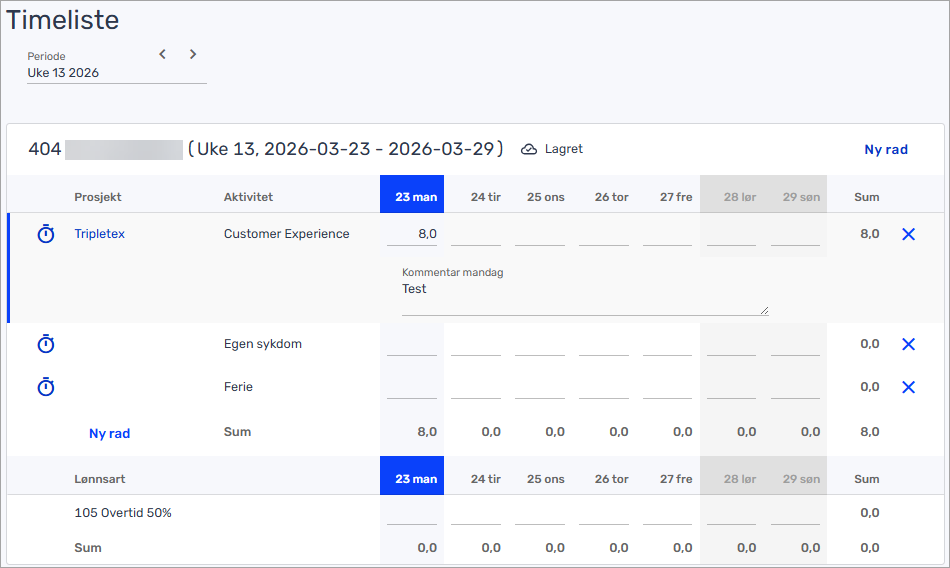The width and height of the screenshot is (950, 568).
Task: Click the cloud Lagret saved status icon
Action: click(x=529, y=149)
